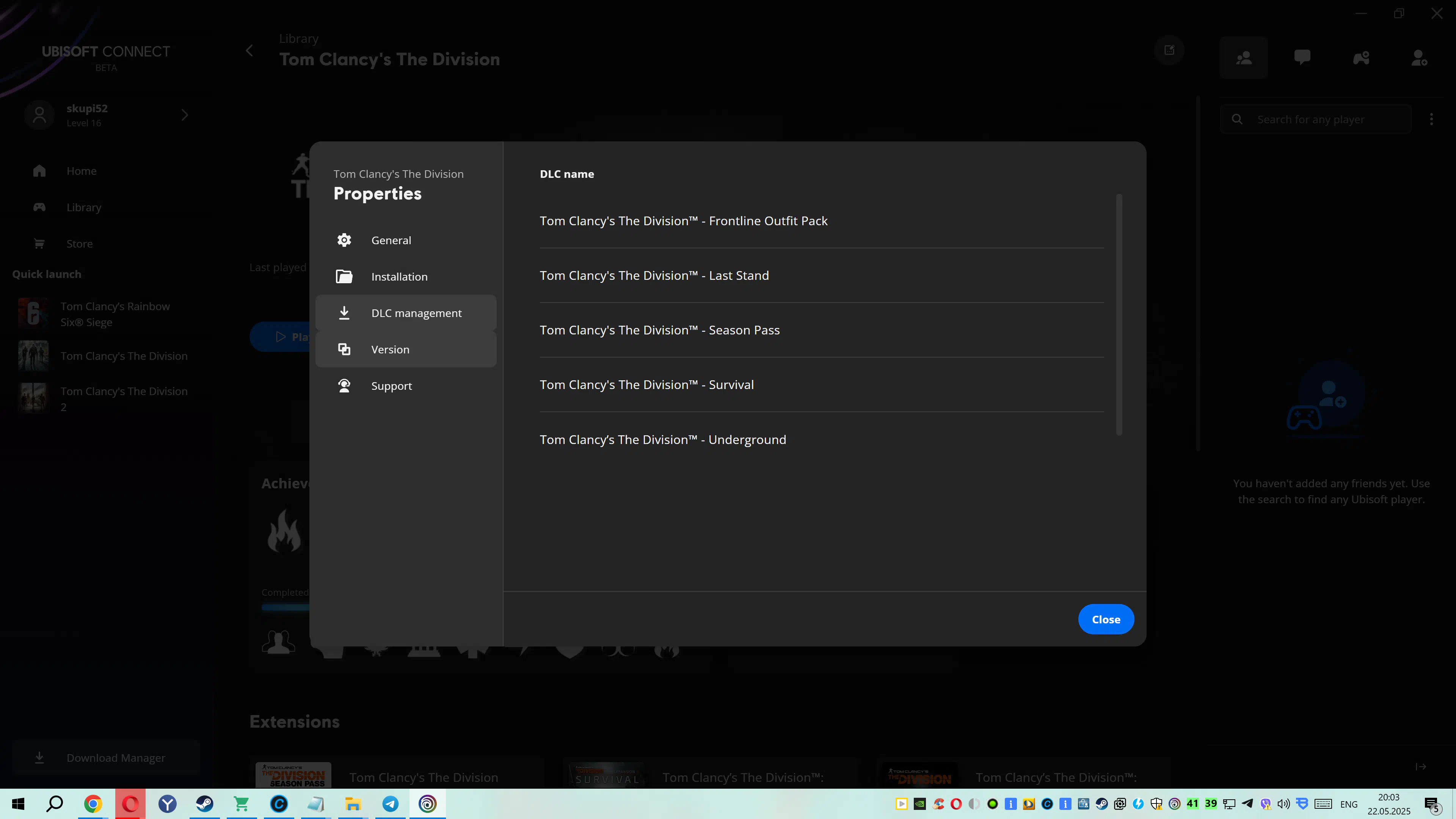1456x819 pixels.
Task: Select the Season Pass DLC row
Action: (x=821, y=330)
